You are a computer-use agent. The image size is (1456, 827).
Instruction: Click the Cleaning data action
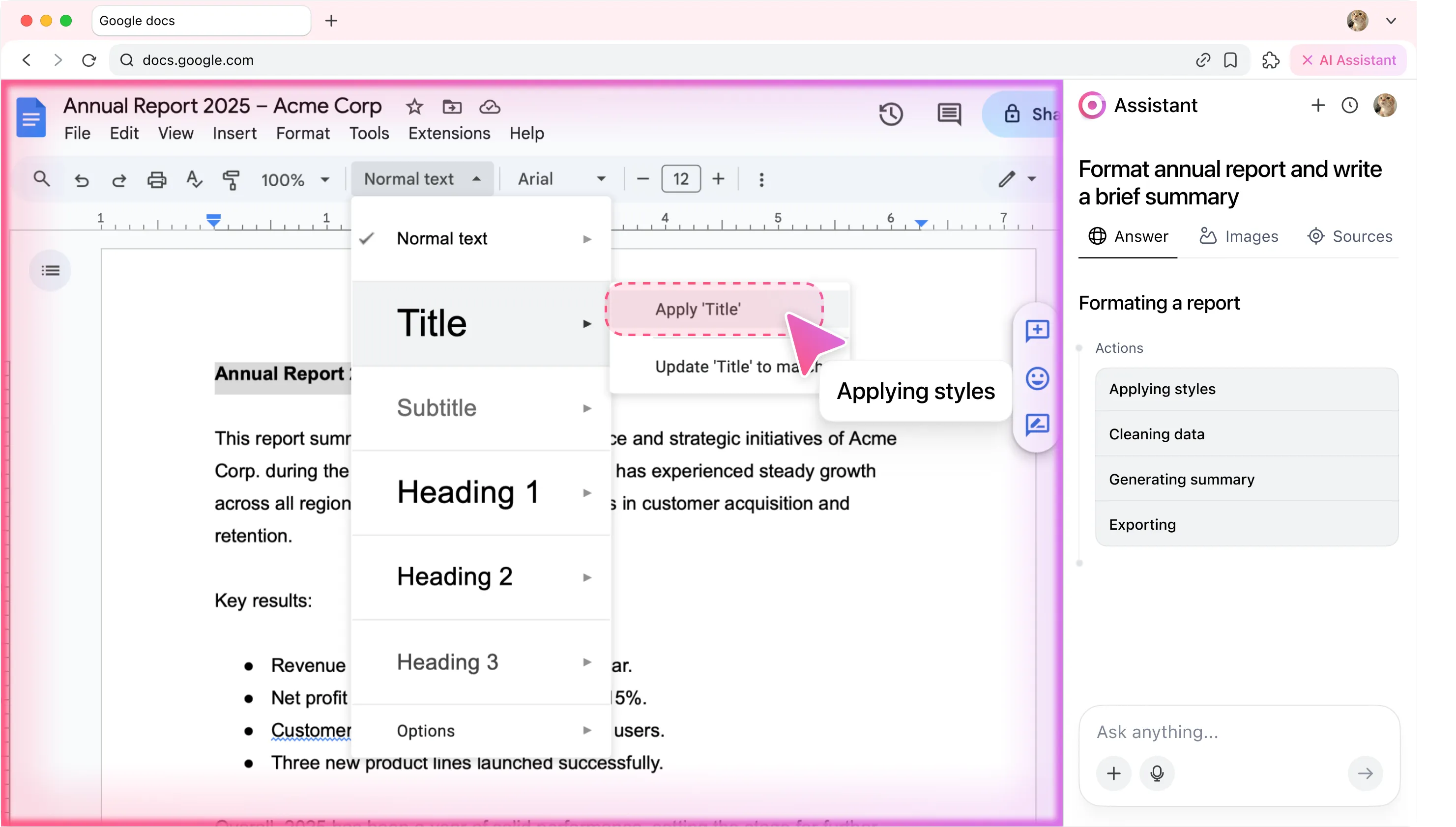(x=1156, y=434)
